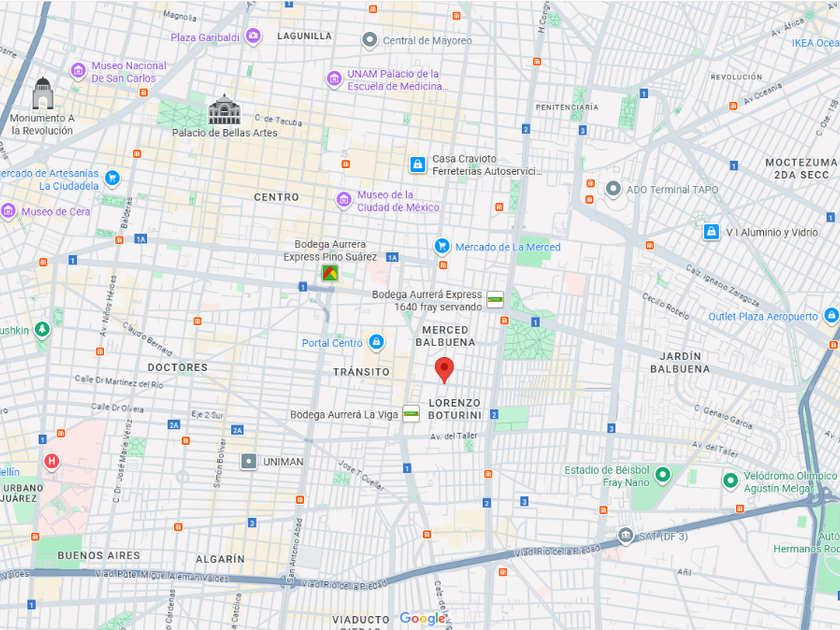
Task: Select the red hospital H icon
Action: [51, 461]
